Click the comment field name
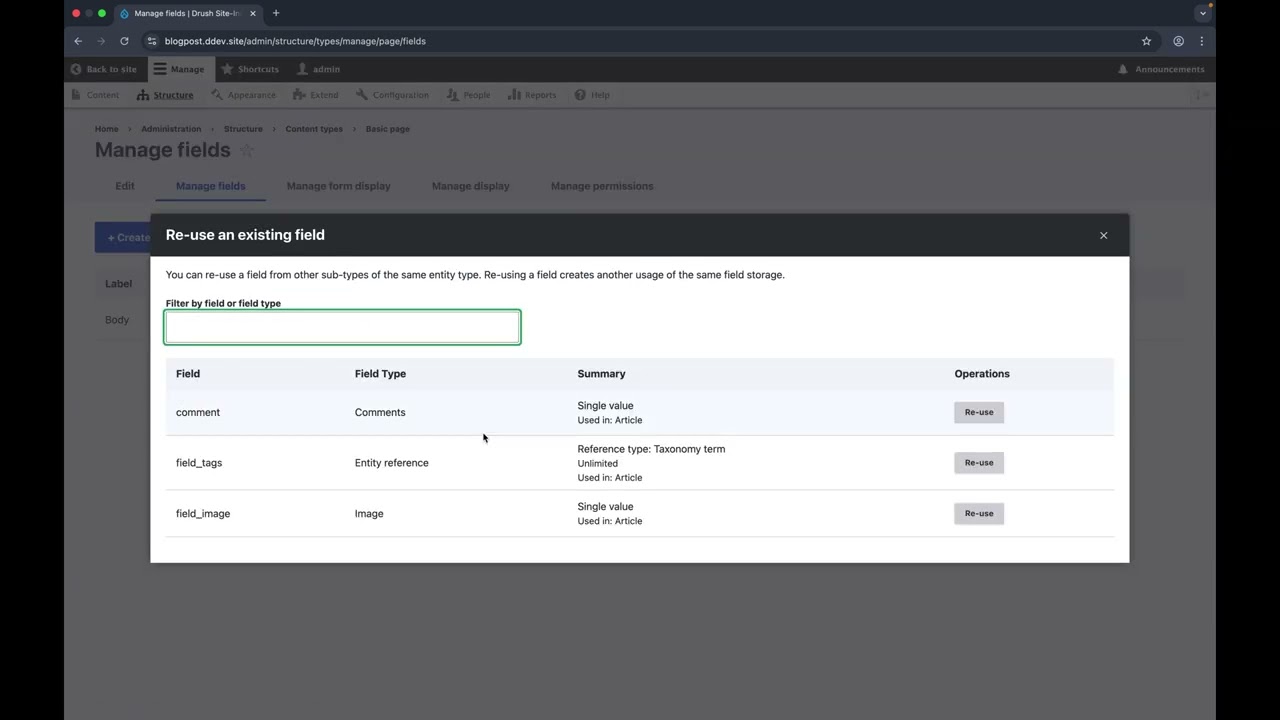1280x720 pixels. pos(198,412)
